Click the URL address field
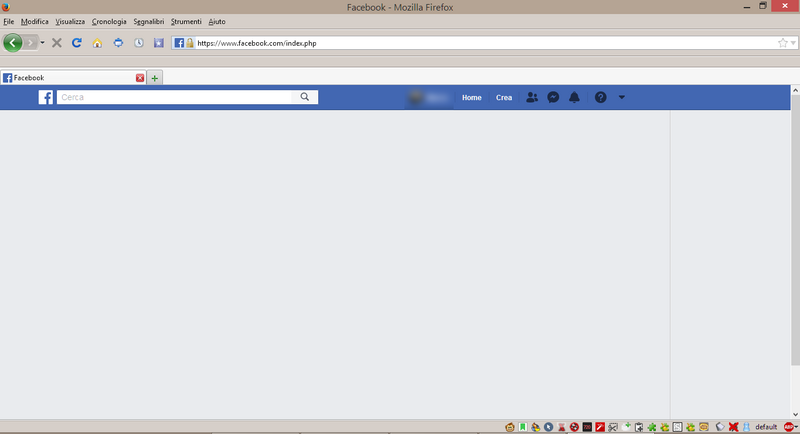Viewport: 800px width, 434px height. pyautogui.click(x=485, y=43)
